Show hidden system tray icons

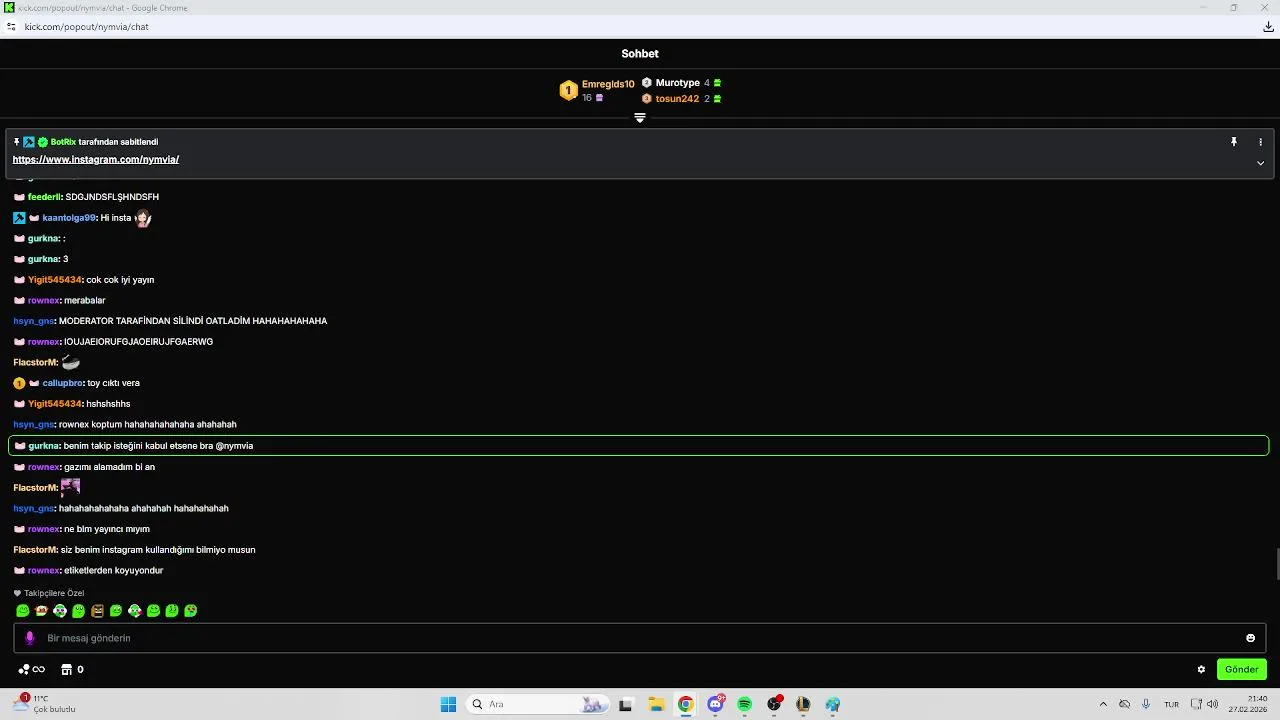[x=1103, y=704]
